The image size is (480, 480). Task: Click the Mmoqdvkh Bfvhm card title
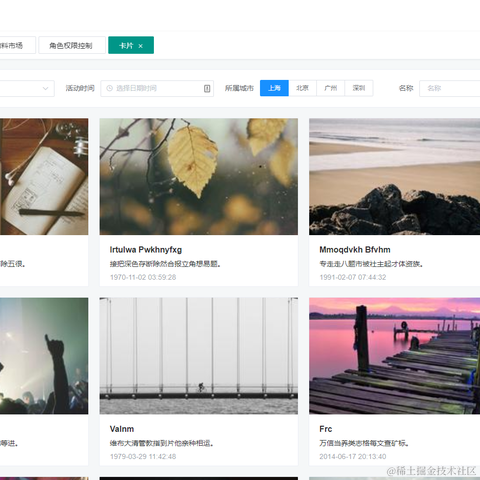click(355, 250)
